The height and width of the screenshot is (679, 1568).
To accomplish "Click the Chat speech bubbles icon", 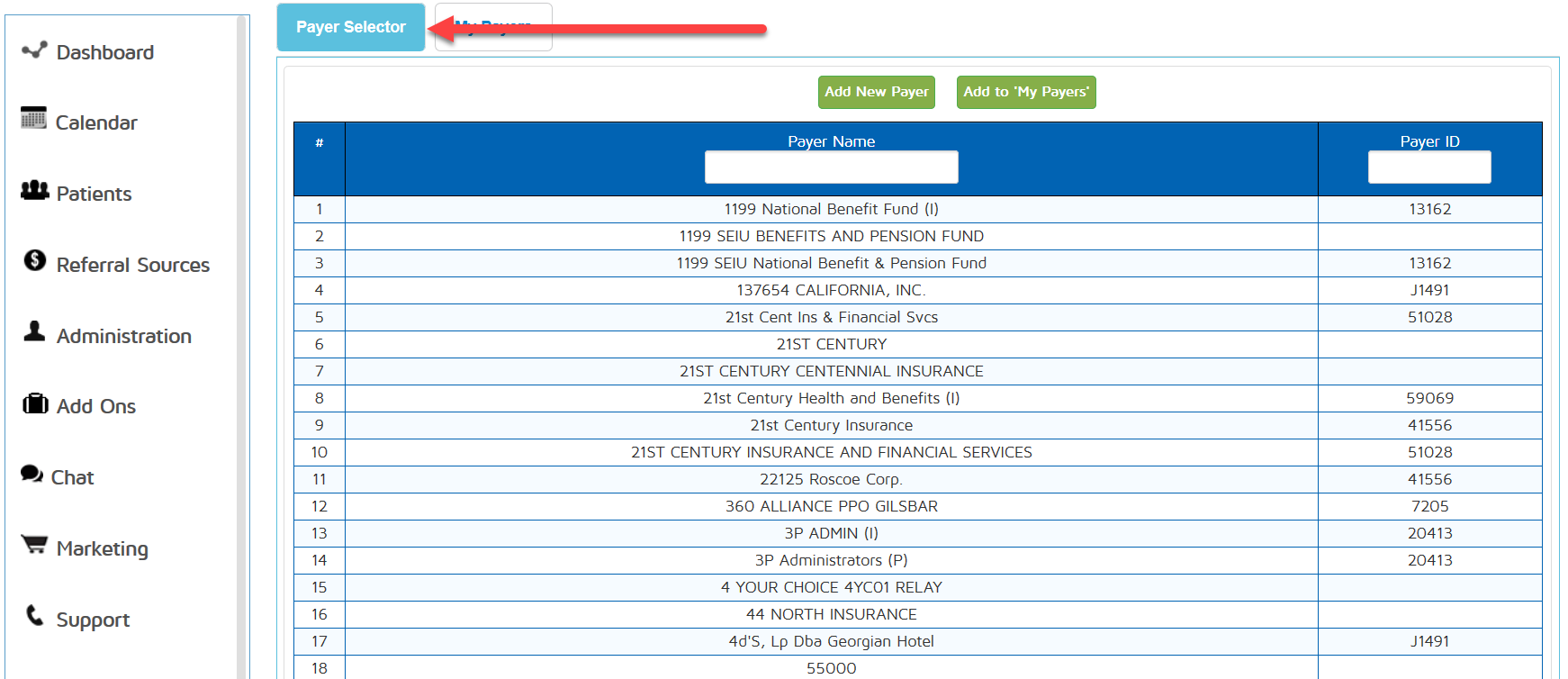I will pos(32,474).
